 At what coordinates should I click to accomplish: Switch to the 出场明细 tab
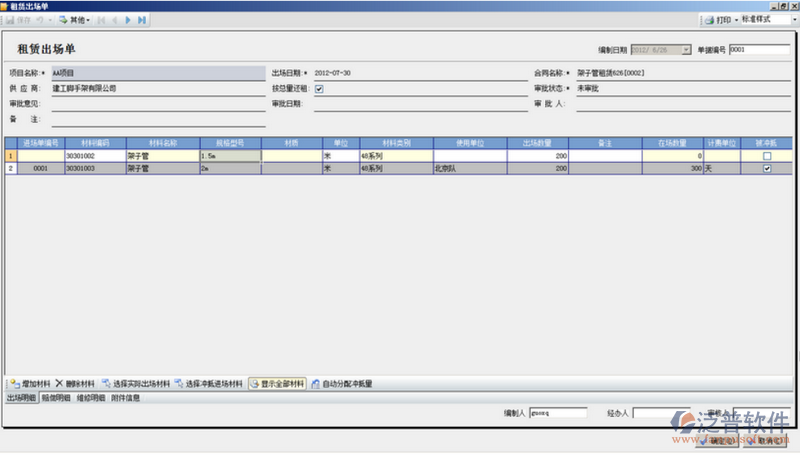(x=21, y=398)
